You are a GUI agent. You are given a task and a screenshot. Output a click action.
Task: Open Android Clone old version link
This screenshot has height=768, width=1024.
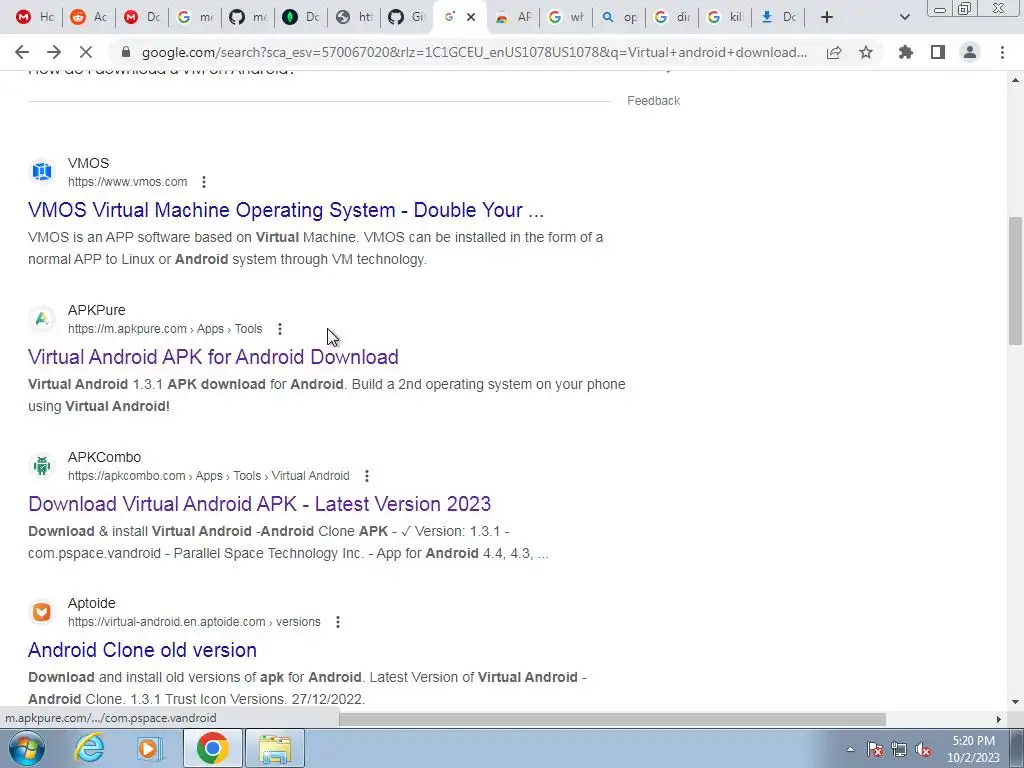[142, 650]
